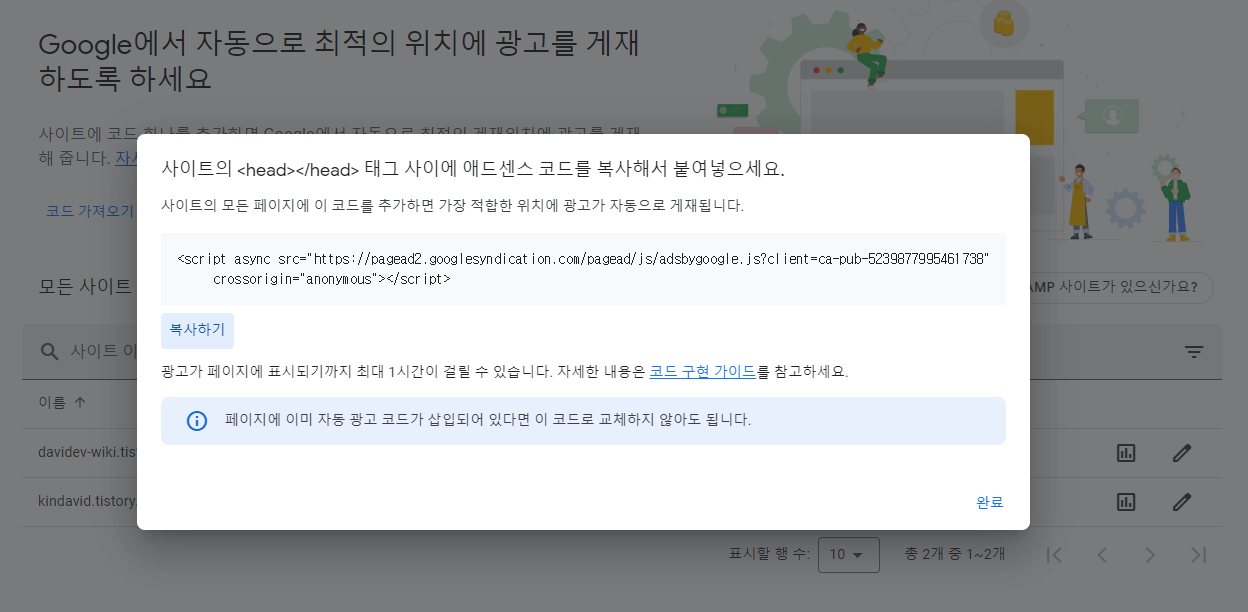Image resolution: width=1248 pixels, height=612 pixels.
Task: Open report icon for davidev-wiki row
Action: pyautogui.click(x=1126, y=453)
